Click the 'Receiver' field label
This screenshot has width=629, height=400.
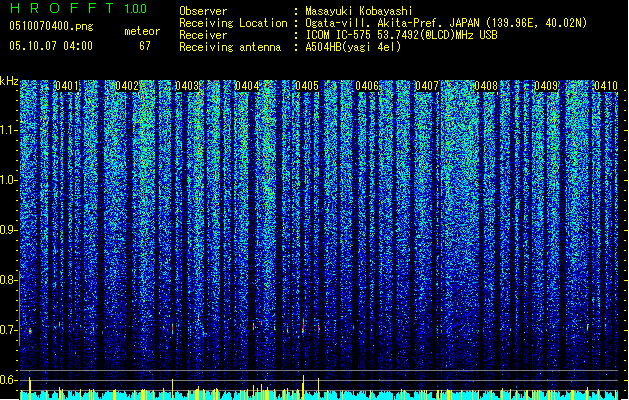click(x=203, y=35)
